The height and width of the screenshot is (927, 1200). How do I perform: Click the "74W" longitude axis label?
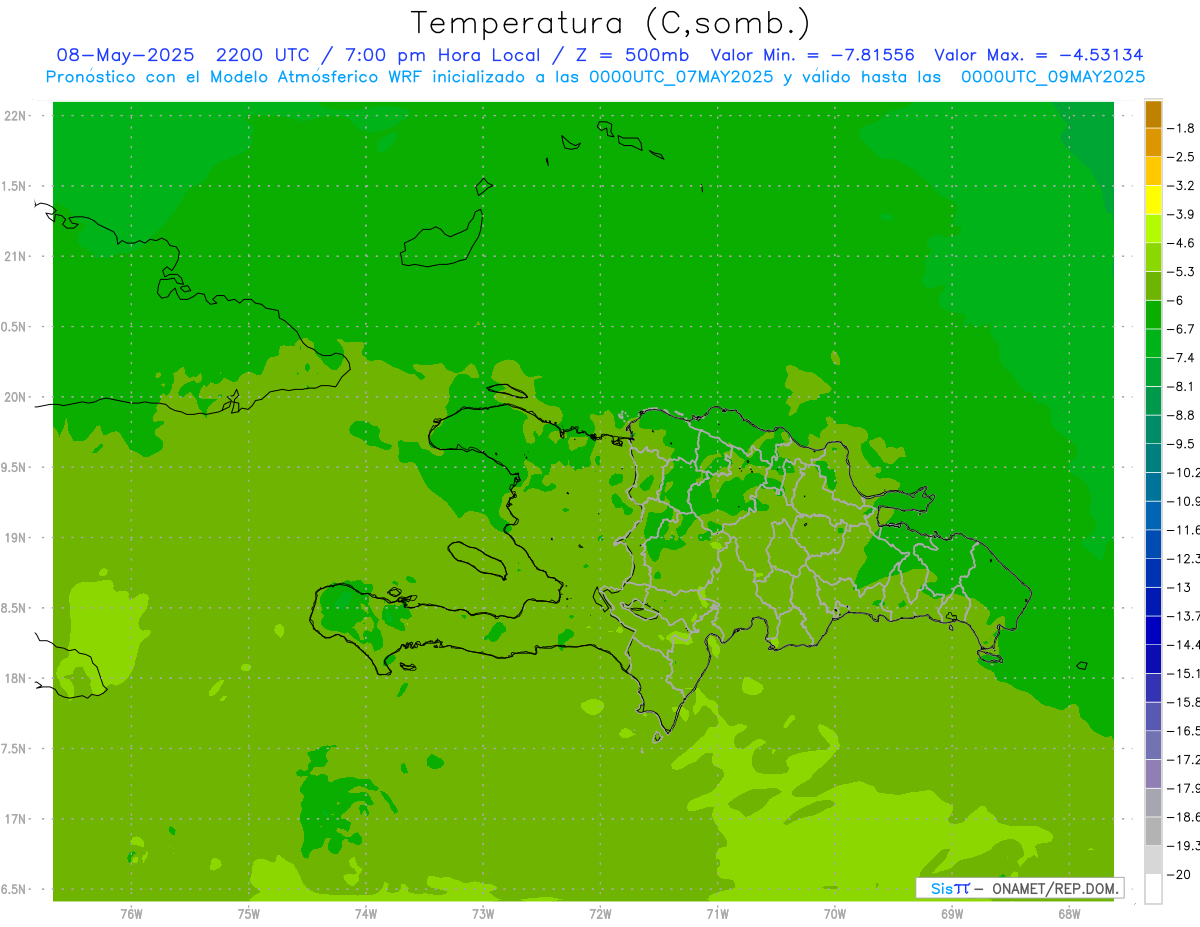[x=366, y=913]
